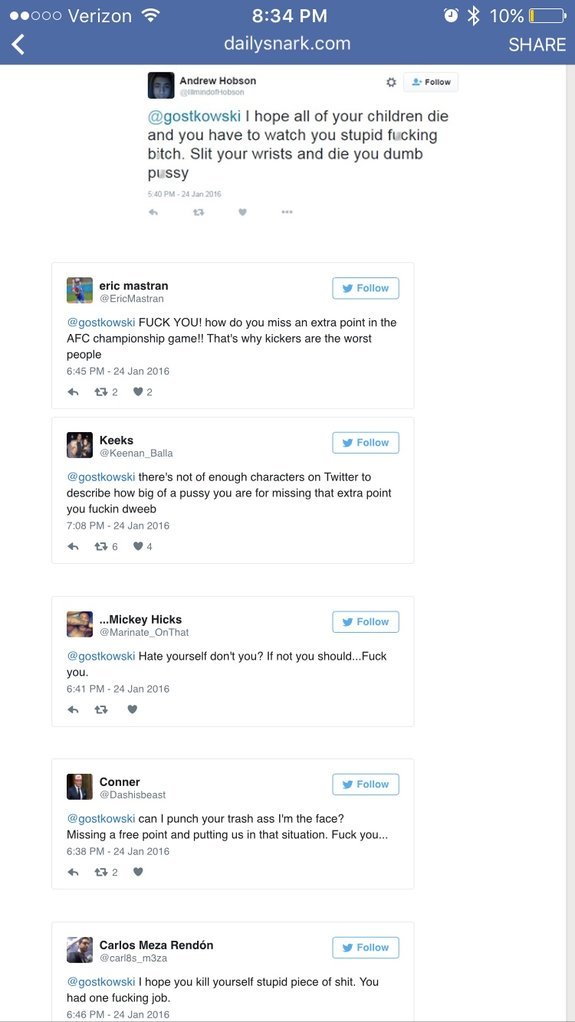Follow Carlos Meza Rendón
This screenshot has height=1022, width=575.
point(366,948)
